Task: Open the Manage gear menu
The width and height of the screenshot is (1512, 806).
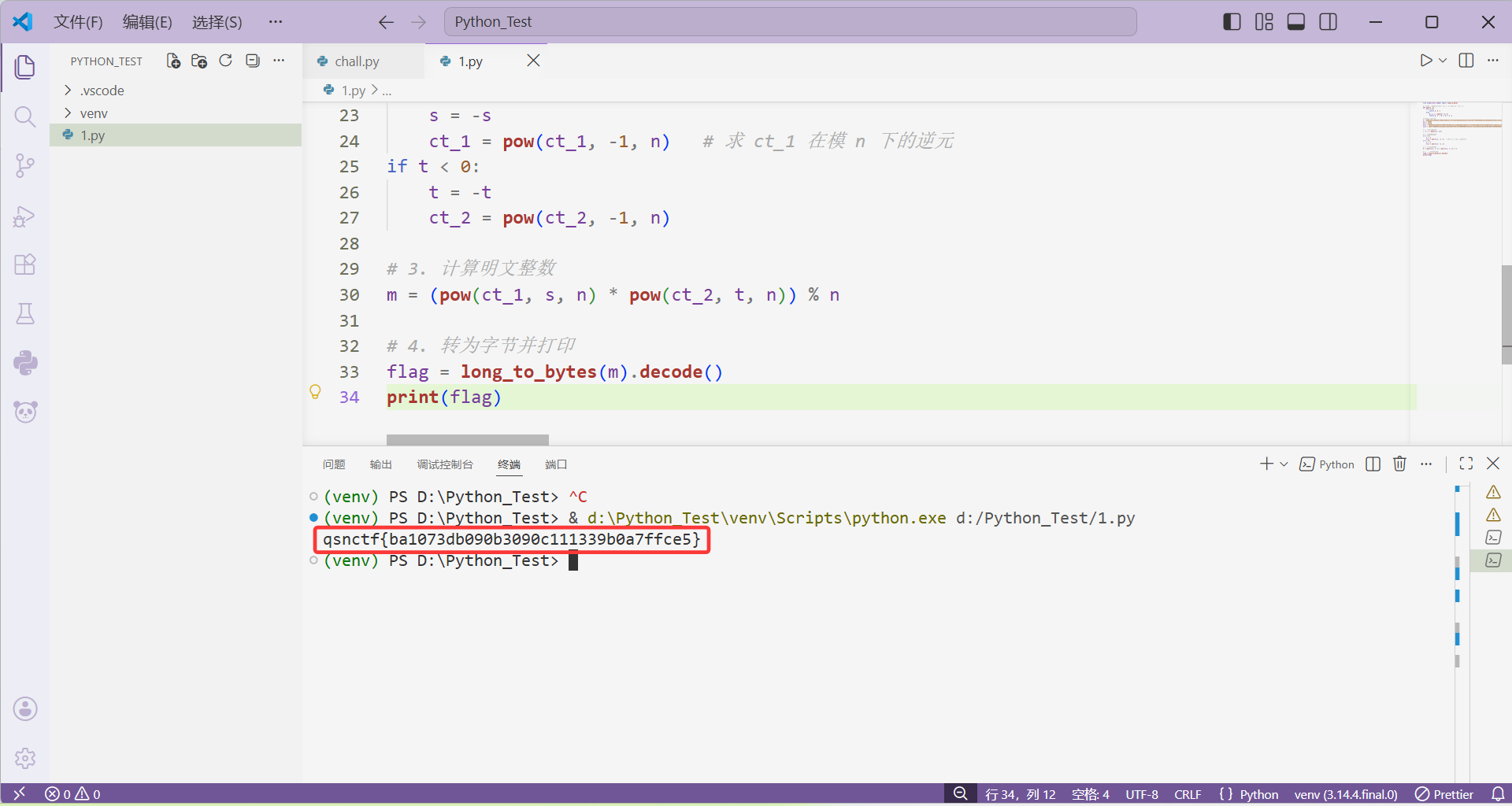Action: point(25,758)
